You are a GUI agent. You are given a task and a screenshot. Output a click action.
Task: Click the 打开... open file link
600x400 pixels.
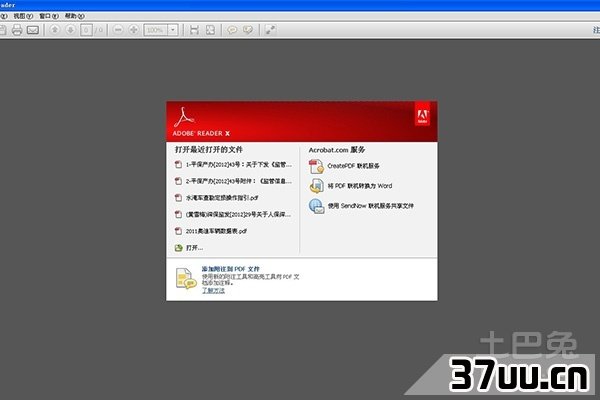(194, 248)
